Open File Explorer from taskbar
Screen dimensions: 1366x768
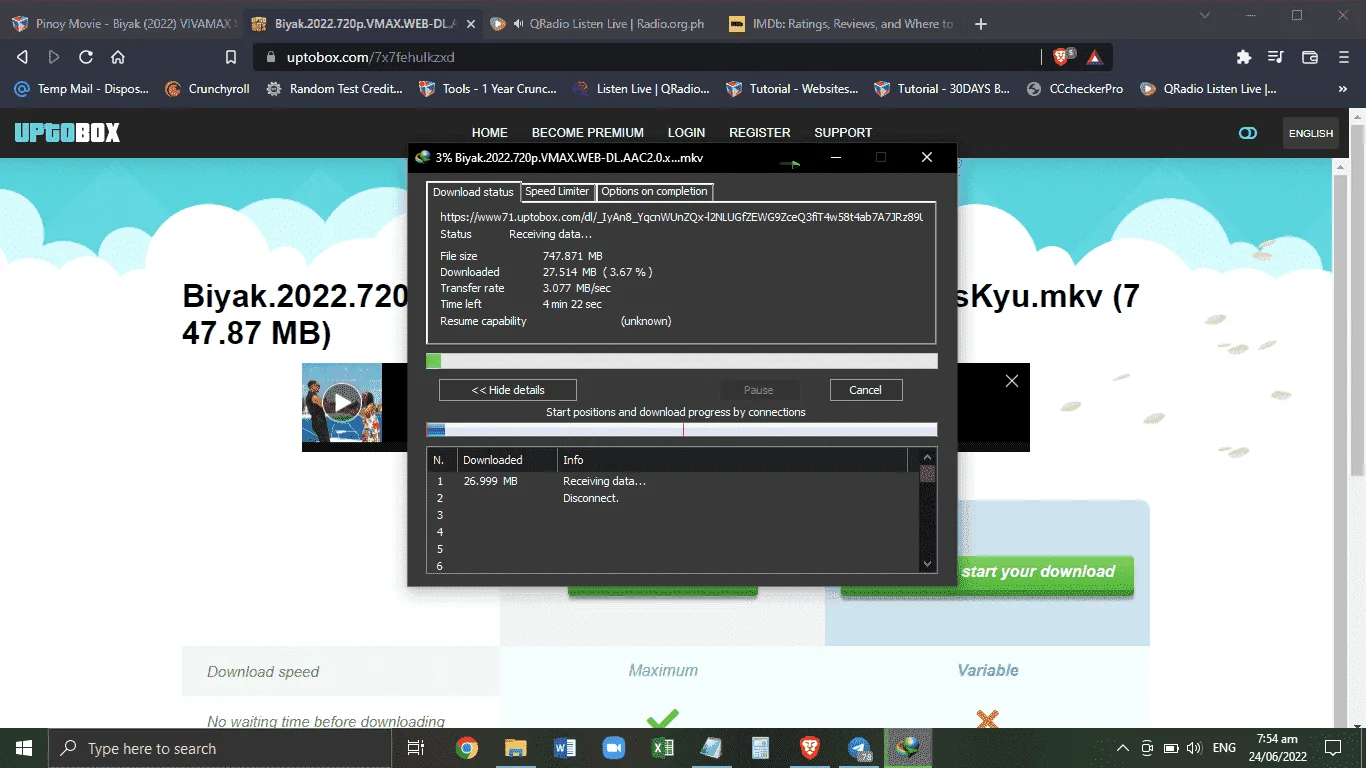[x=515, y=748]
